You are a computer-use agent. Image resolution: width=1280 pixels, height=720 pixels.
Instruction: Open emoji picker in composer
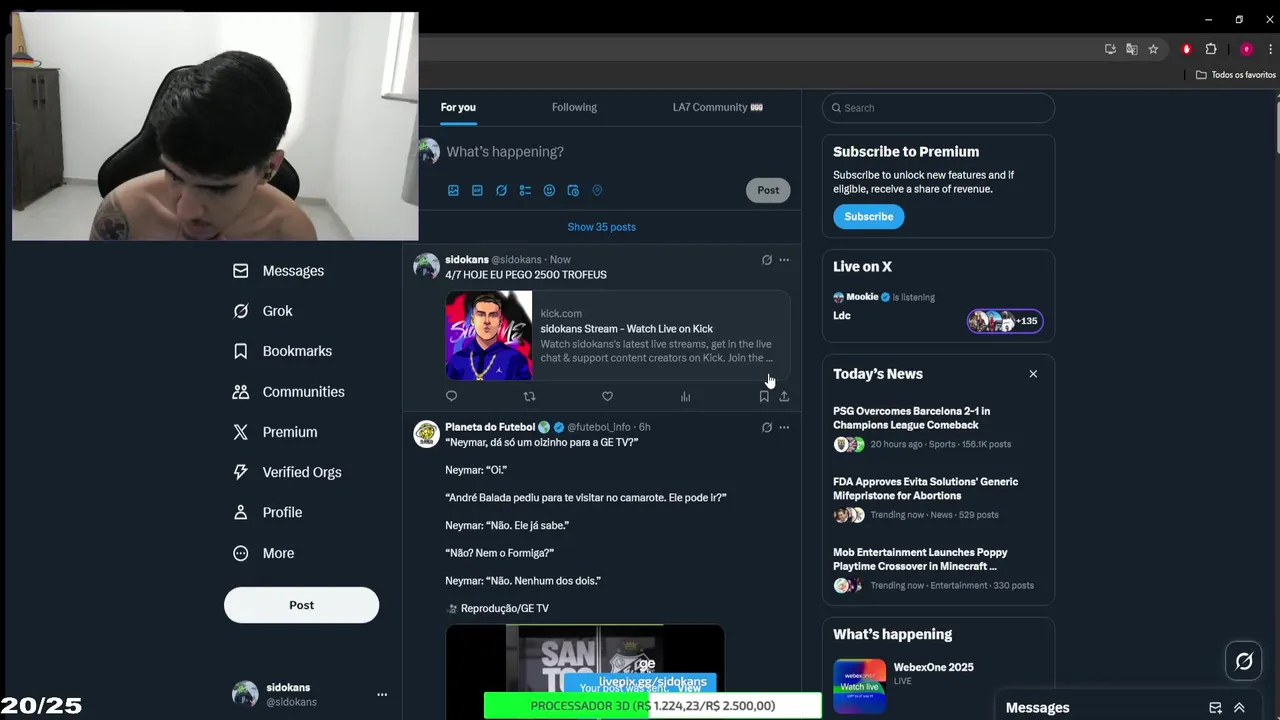(549, 190)
